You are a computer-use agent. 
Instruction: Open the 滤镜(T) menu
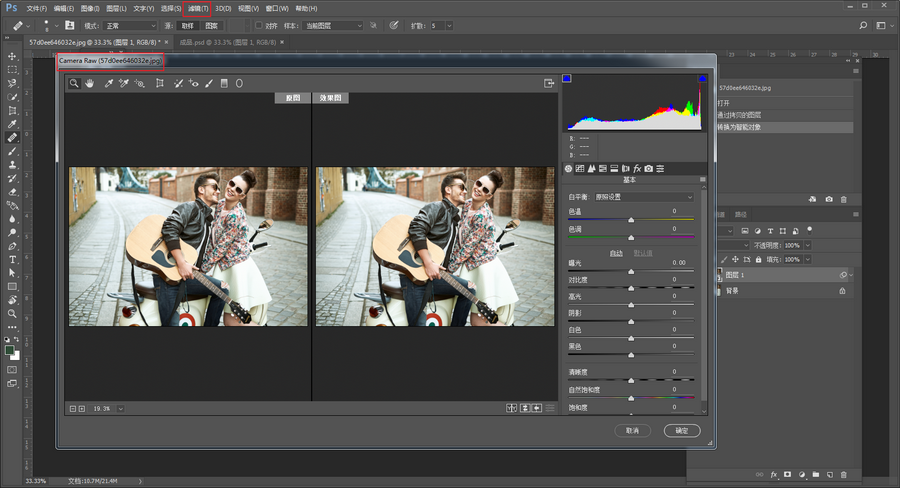point(198,8)
